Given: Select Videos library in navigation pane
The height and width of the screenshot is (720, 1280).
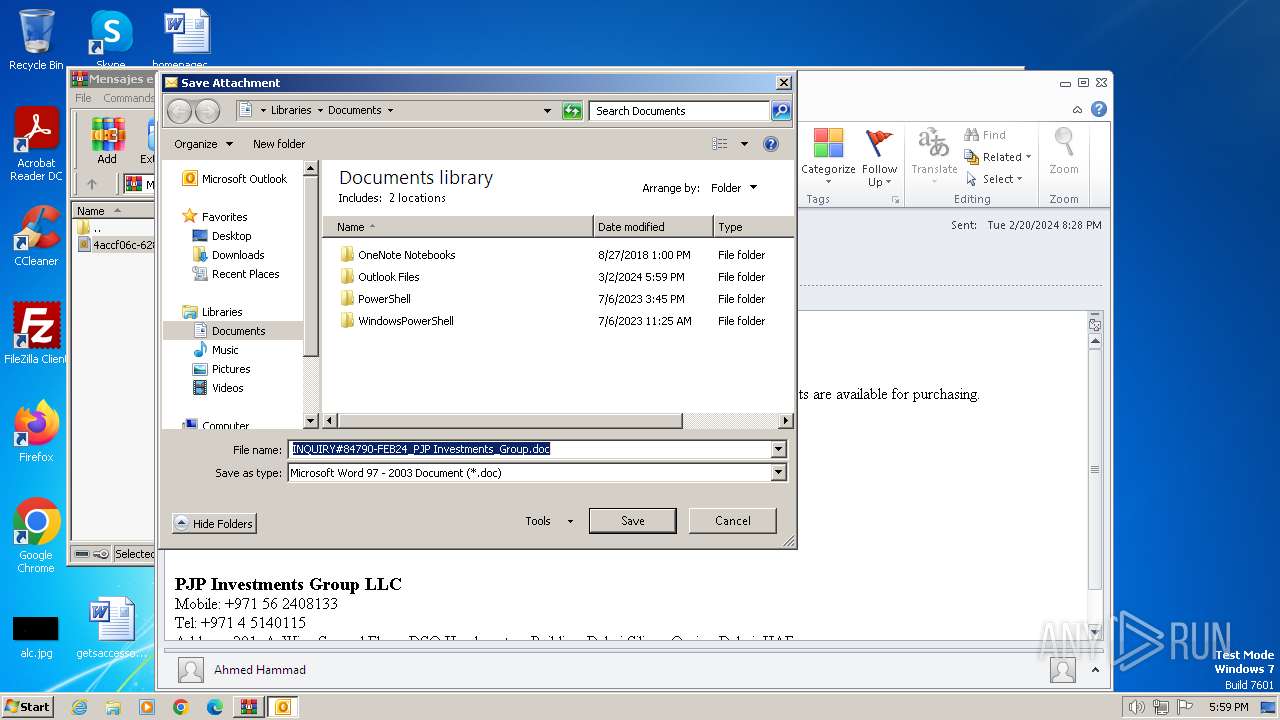Looking at the screenshot, I should click(x=227, y=388).
